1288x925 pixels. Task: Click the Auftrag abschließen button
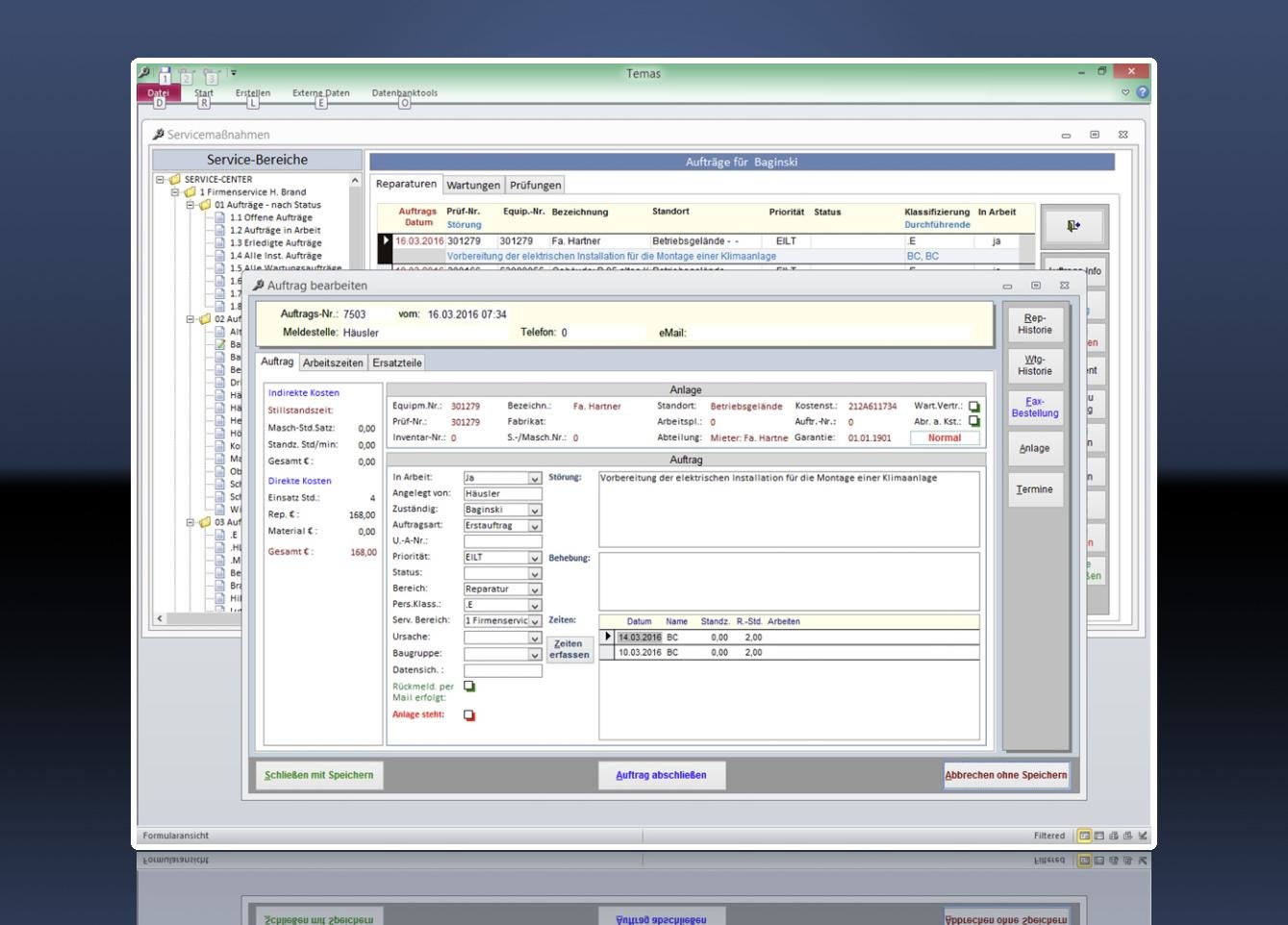661,775
